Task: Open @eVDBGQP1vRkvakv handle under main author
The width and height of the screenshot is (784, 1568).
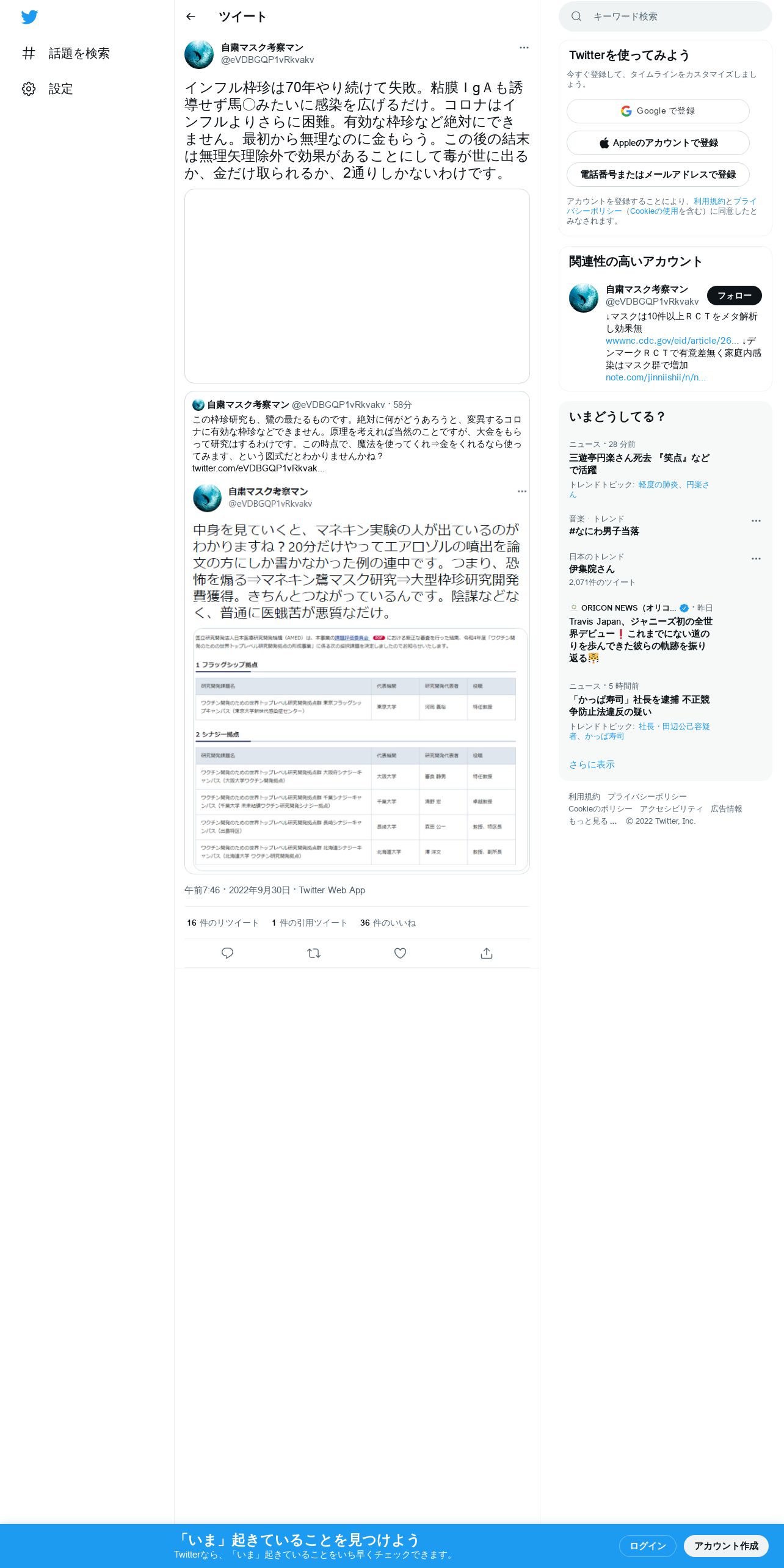Action: (267, 60)
